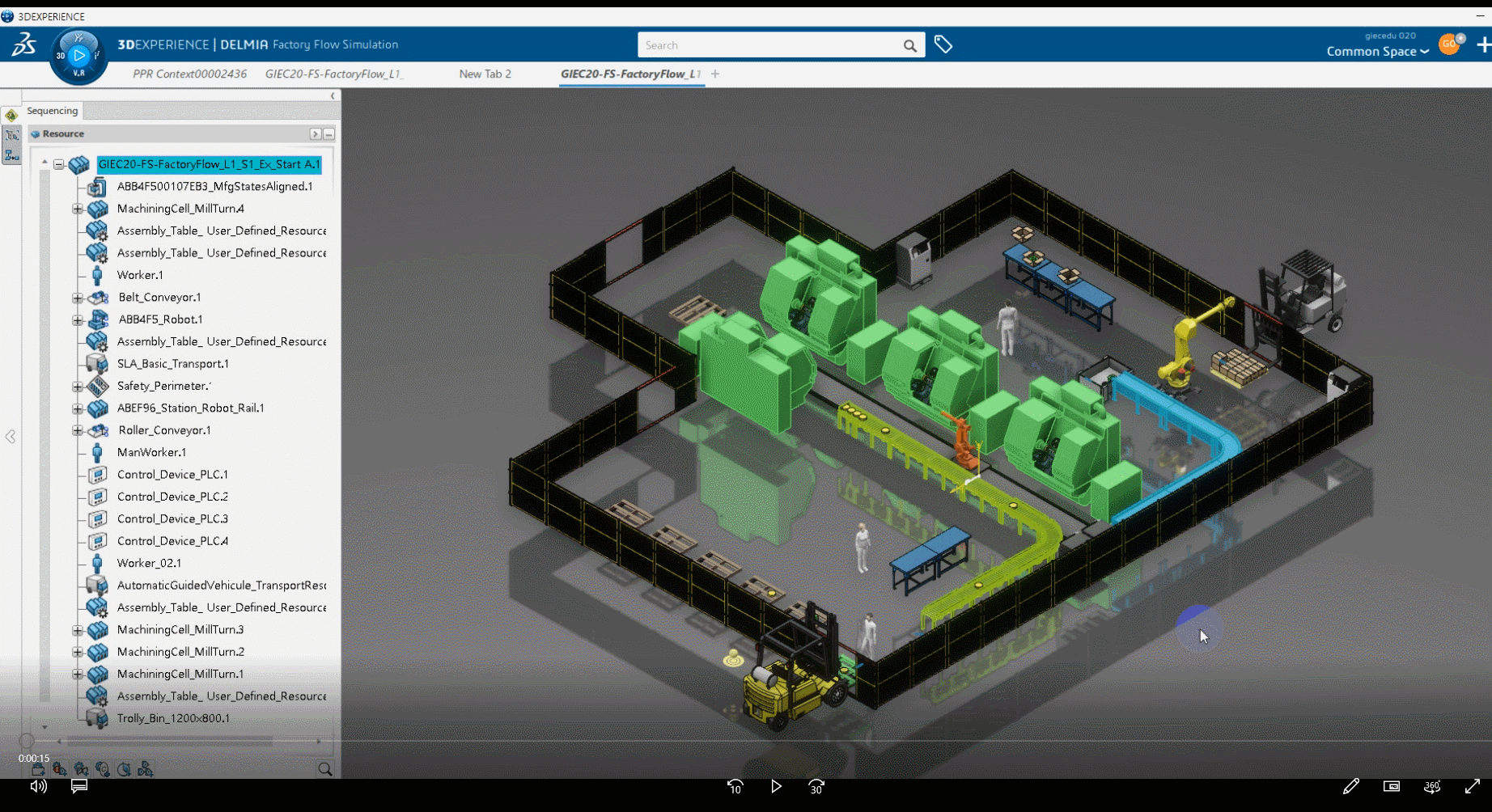1492x812 pixels.
Task: Open the captions speech-bubble icon
Action: [78, 786]
